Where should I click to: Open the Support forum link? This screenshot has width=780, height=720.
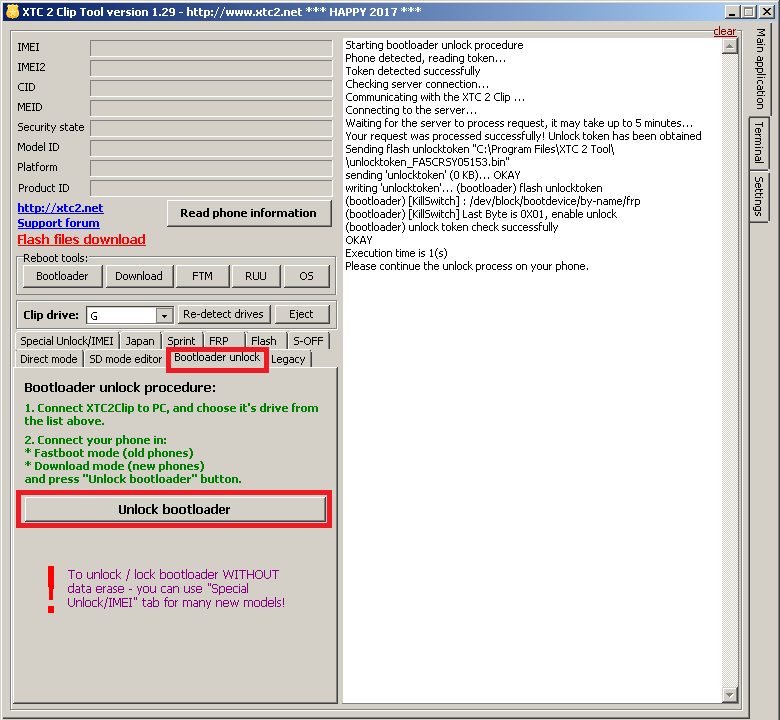point(59,223)
